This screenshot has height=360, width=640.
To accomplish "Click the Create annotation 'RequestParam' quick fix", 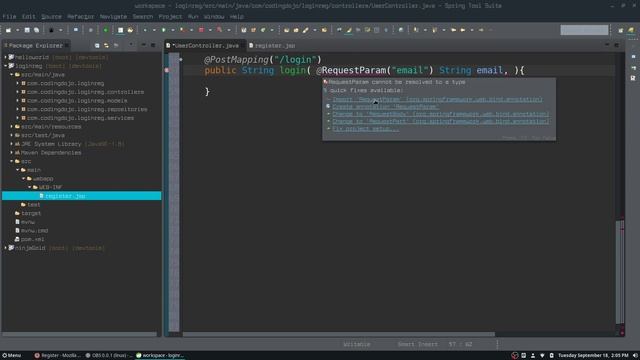I will [x=385, y=107].
